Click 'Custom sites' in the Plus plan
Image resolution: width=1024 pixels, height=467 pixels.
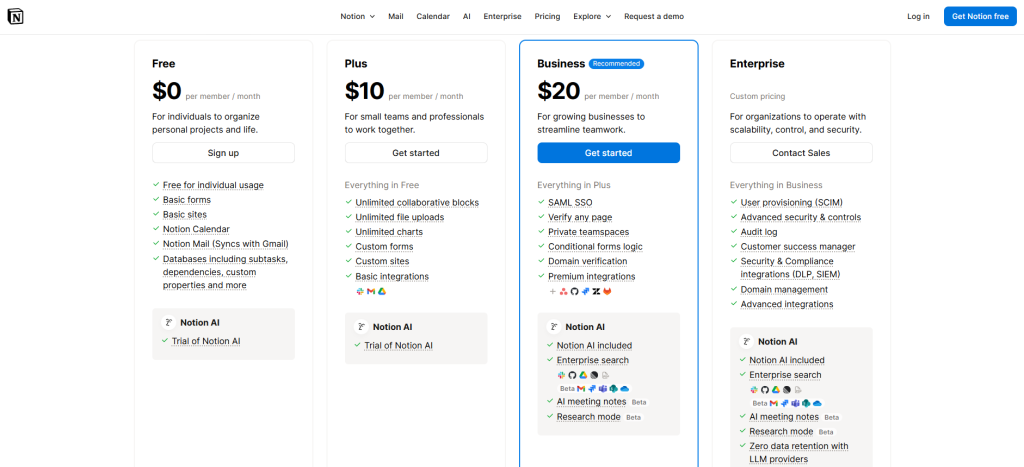click(x=382, y=261)
